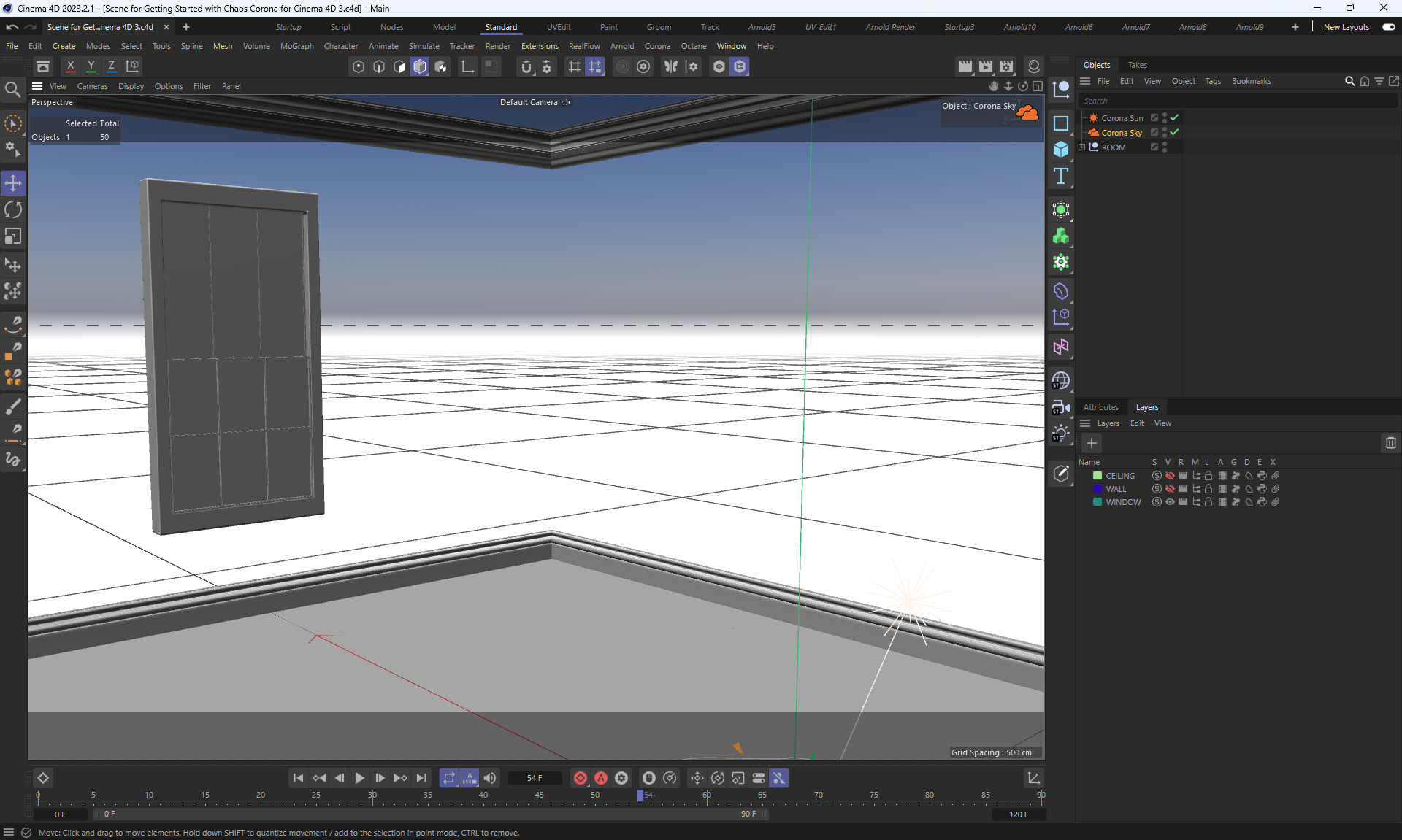Click the Cube primitive icon
This screenshot has height=840, width=1402.
coord(1061,150)
